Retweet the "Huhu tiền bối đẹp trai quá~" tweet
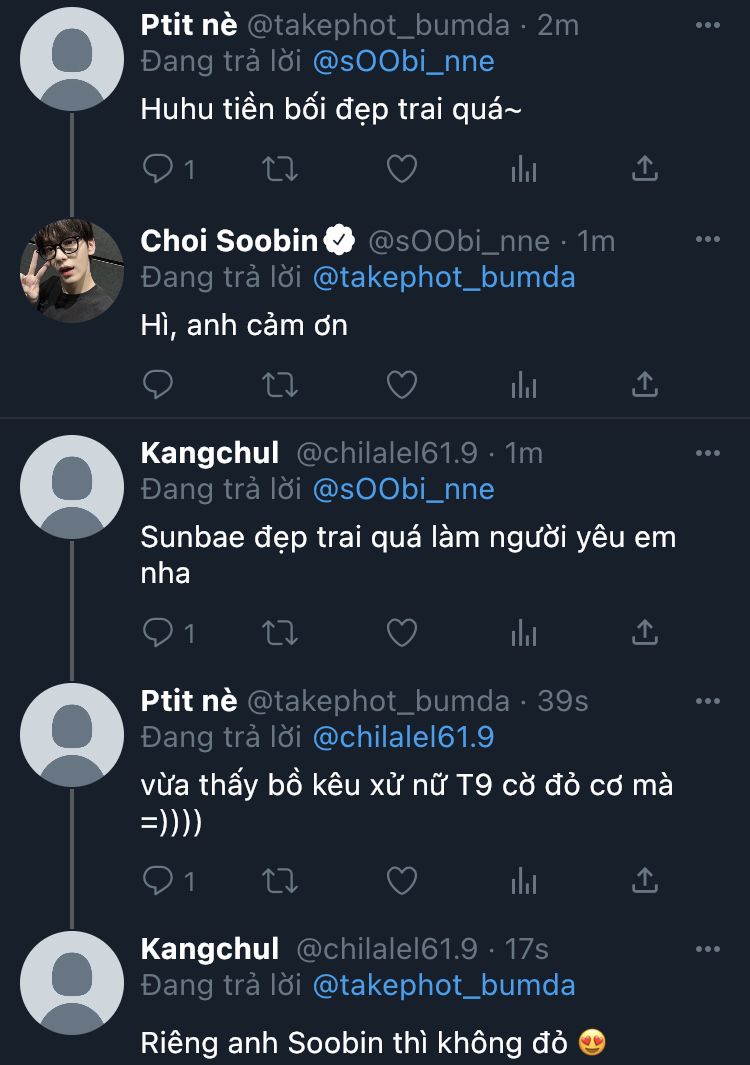Screen dimensions: 750x1065 [280, 169]
